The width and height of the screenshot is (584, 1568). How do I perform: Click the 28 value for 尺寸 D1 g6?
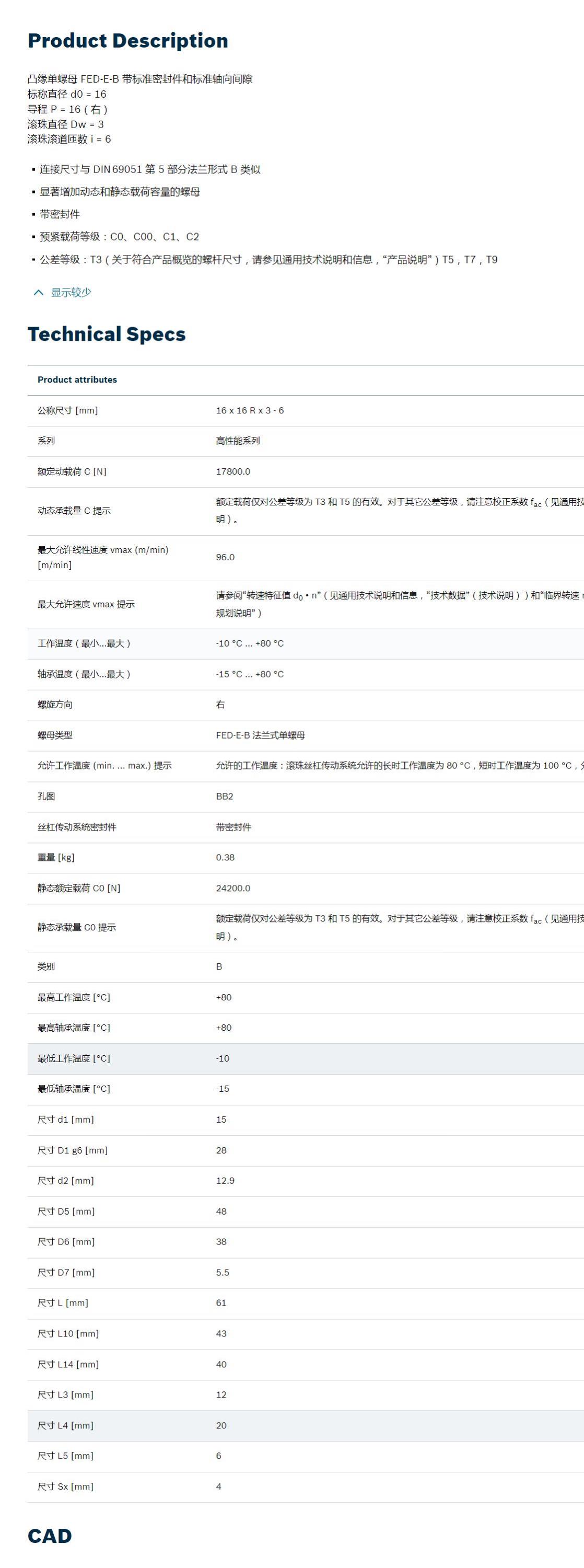[221, 1150]
